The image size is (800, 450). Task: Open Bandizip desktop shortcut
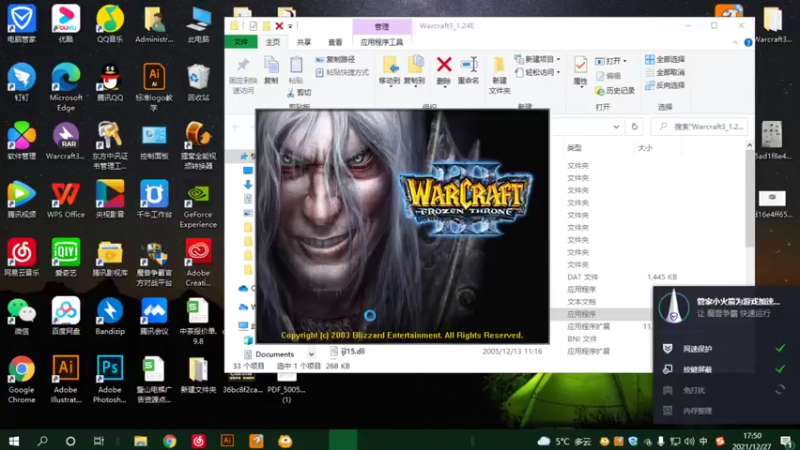coord(110,316)
